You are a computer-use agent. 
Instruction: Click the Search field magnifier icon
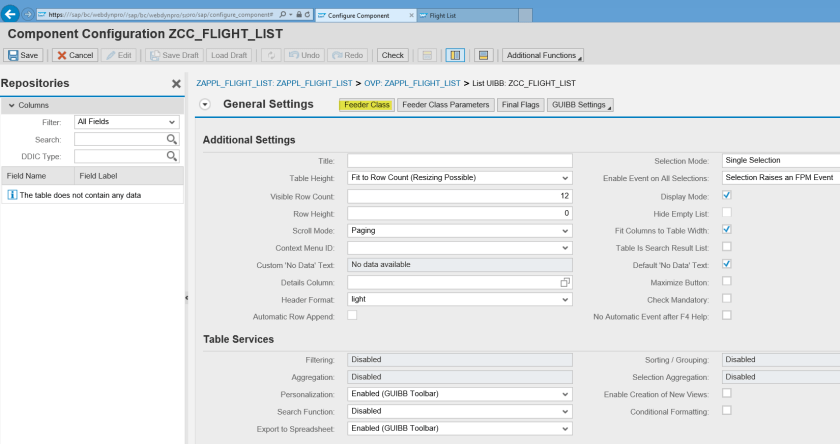tap(172, 139)
